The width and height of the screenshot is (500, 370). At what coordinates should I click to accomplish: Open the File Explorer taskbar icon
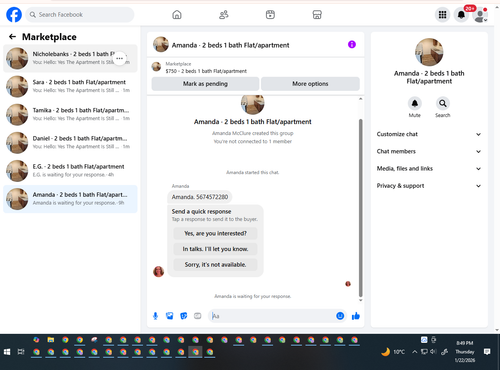click(51, 340)
